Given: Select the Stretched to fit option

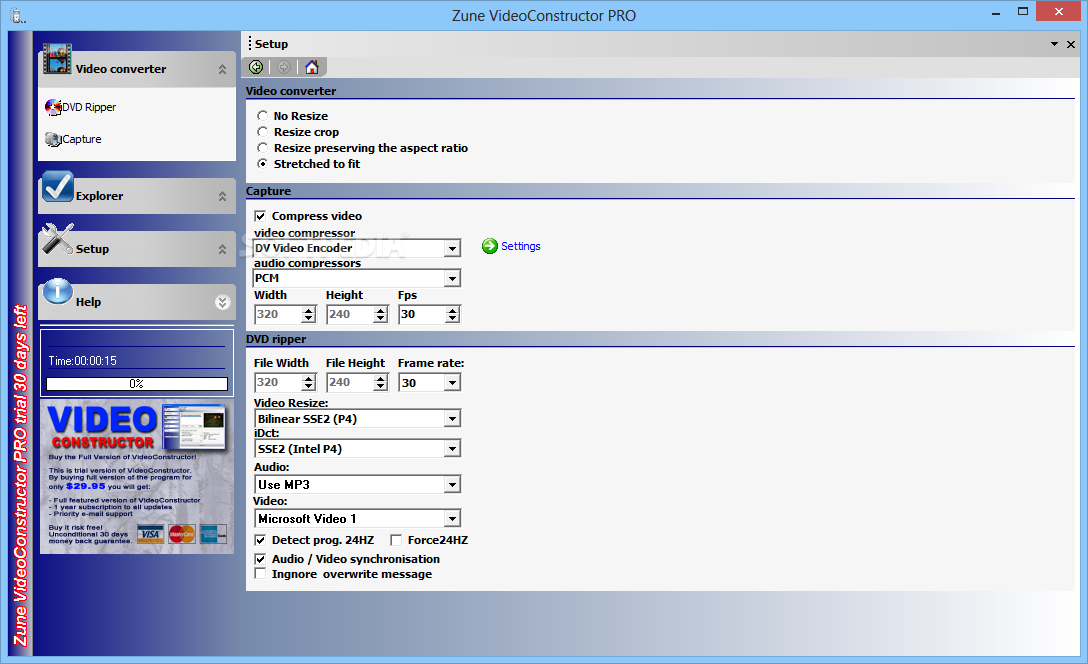Looking at the screenshot, I should point(262,164).
